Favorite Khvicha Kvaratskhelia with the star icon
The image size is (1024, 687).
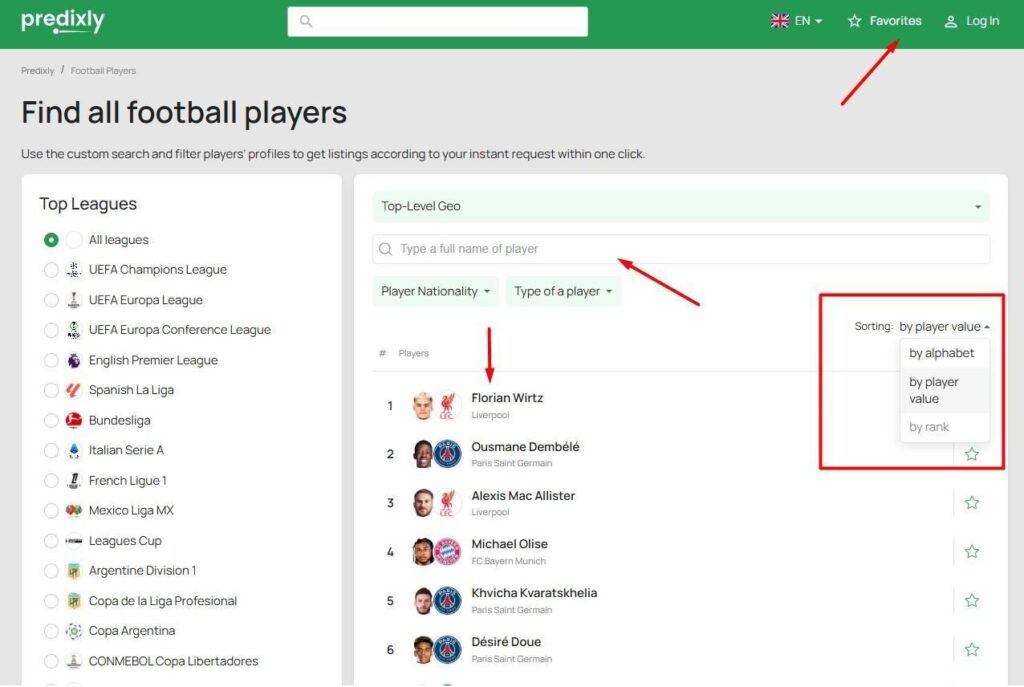click(972, 600)
